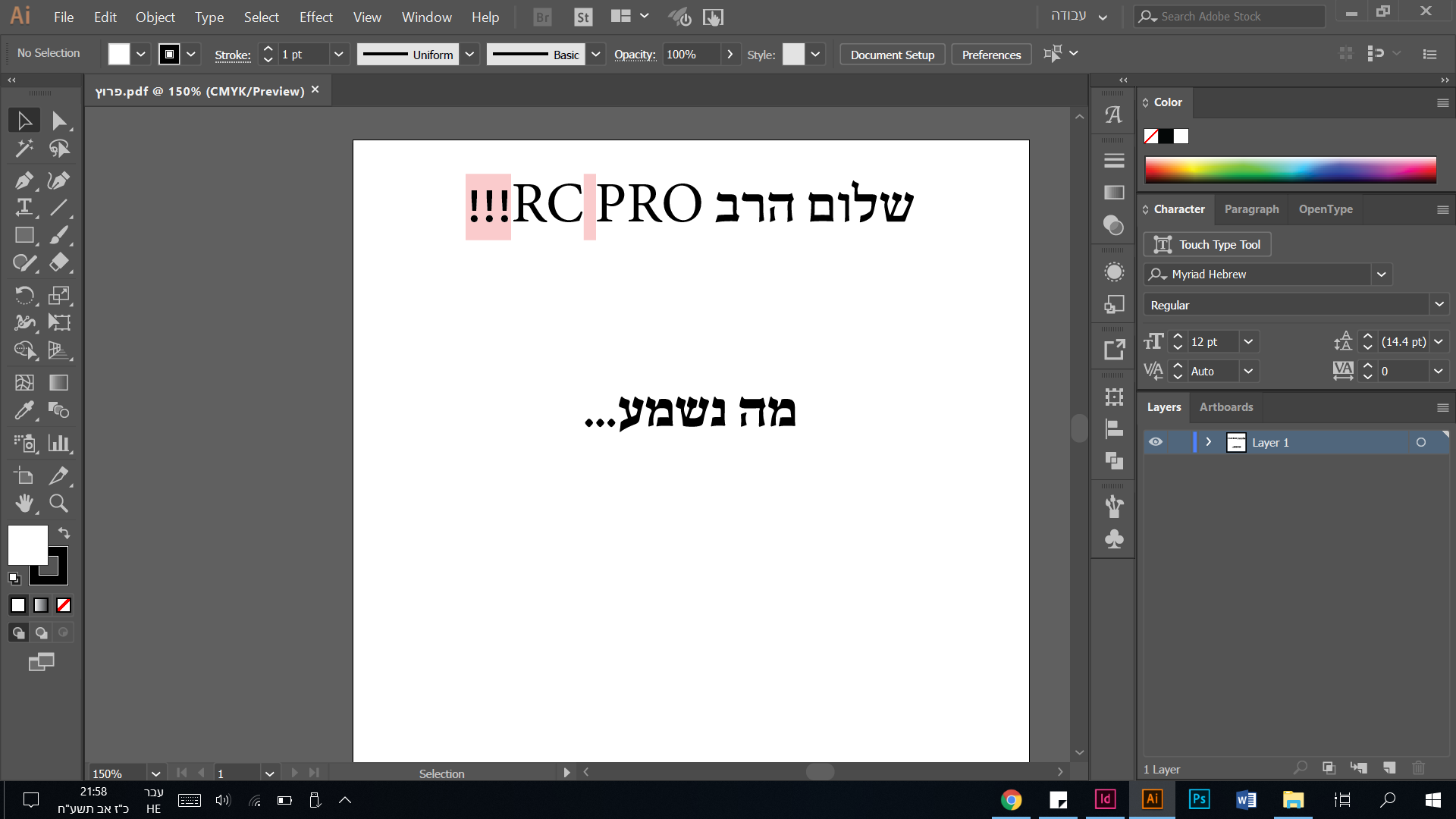Switch to the Paragraph tab
The height and width of the screenshot is (819, 1456).
click(1251, 209)
